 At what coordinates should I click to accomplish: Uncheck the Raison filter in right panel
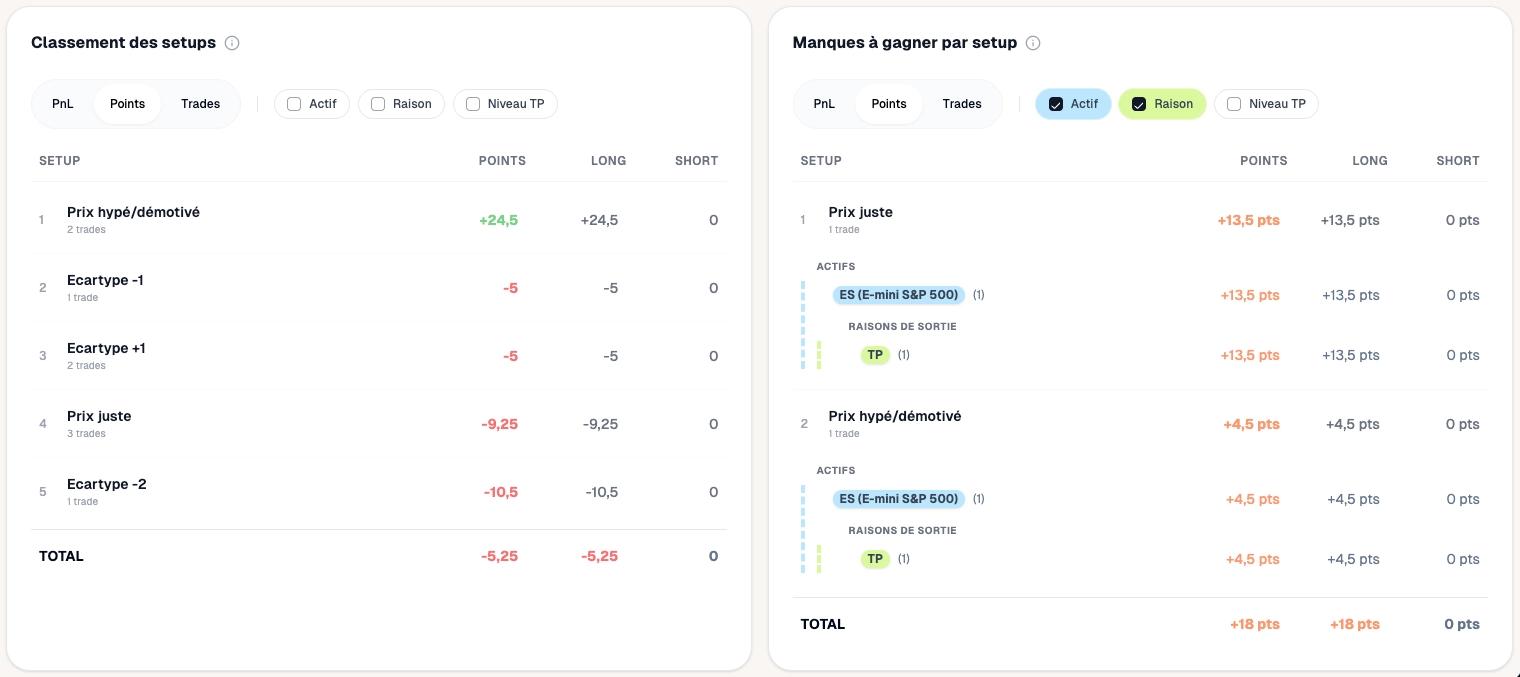tap(1140, 103)
